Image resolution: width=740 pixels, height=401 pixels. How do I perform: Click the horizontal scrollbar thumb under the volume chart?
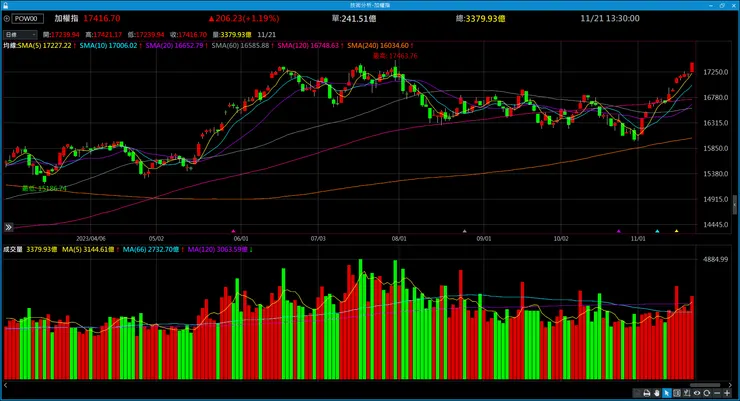click(705, 385)
